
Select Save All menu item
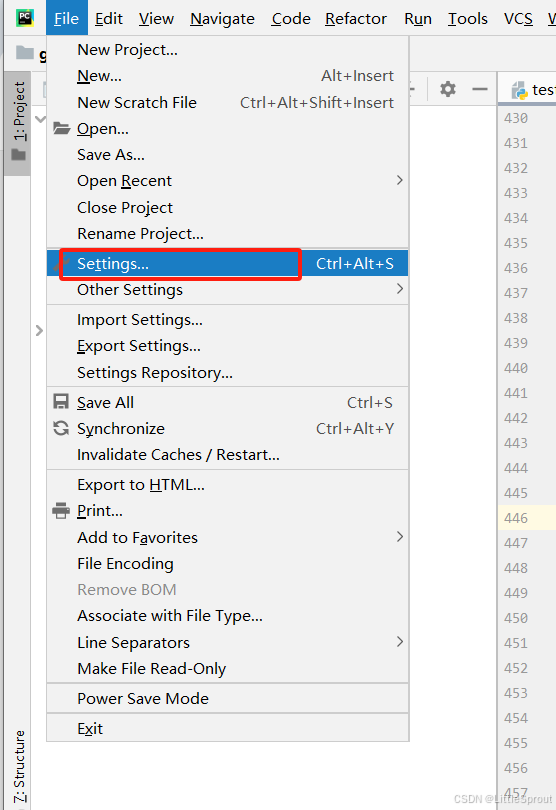[227, 402]
